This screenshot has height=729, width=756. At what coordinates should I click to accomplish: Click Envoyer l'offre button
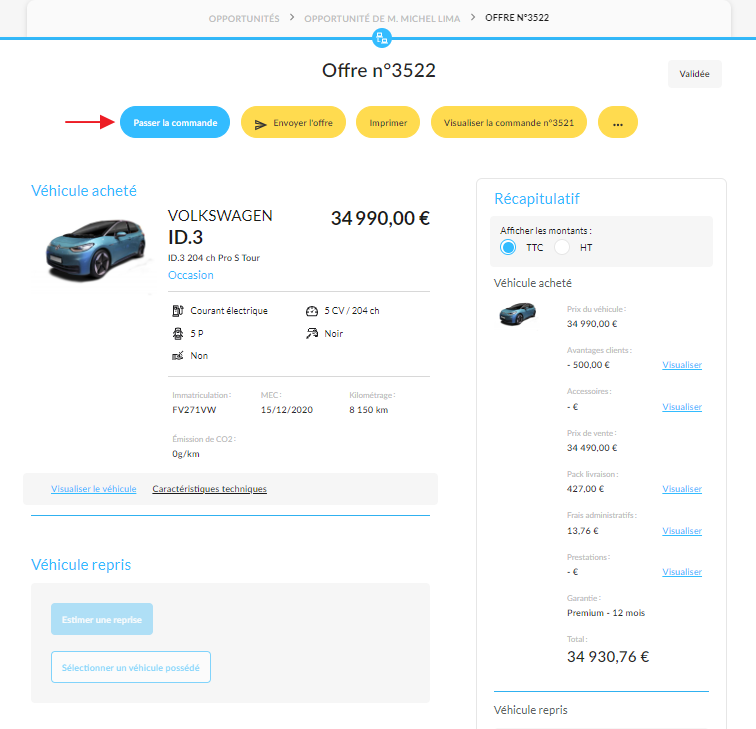293,122
